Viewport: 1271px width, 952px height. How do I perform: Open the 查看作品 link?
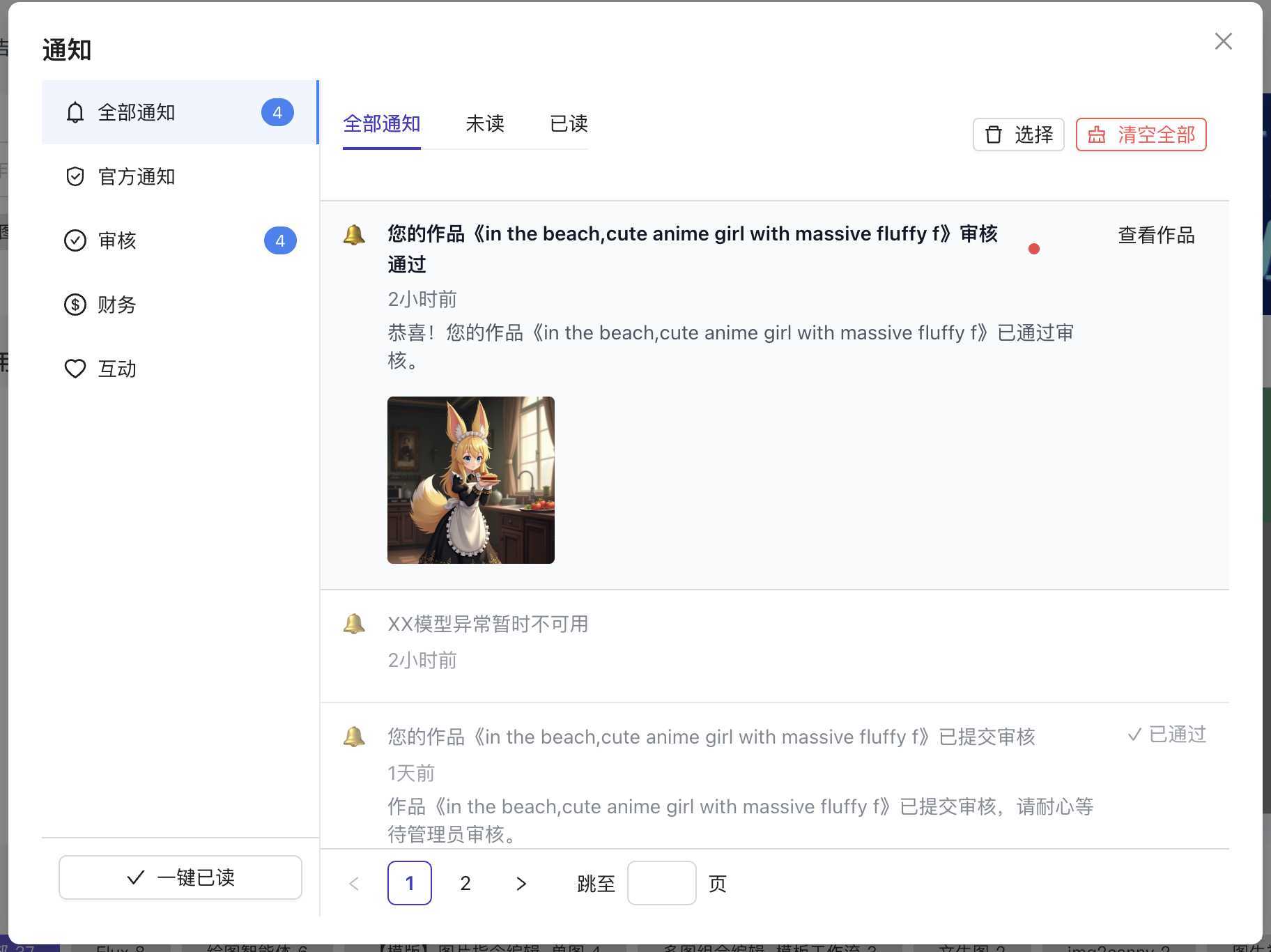click(x=1156, y=236)
